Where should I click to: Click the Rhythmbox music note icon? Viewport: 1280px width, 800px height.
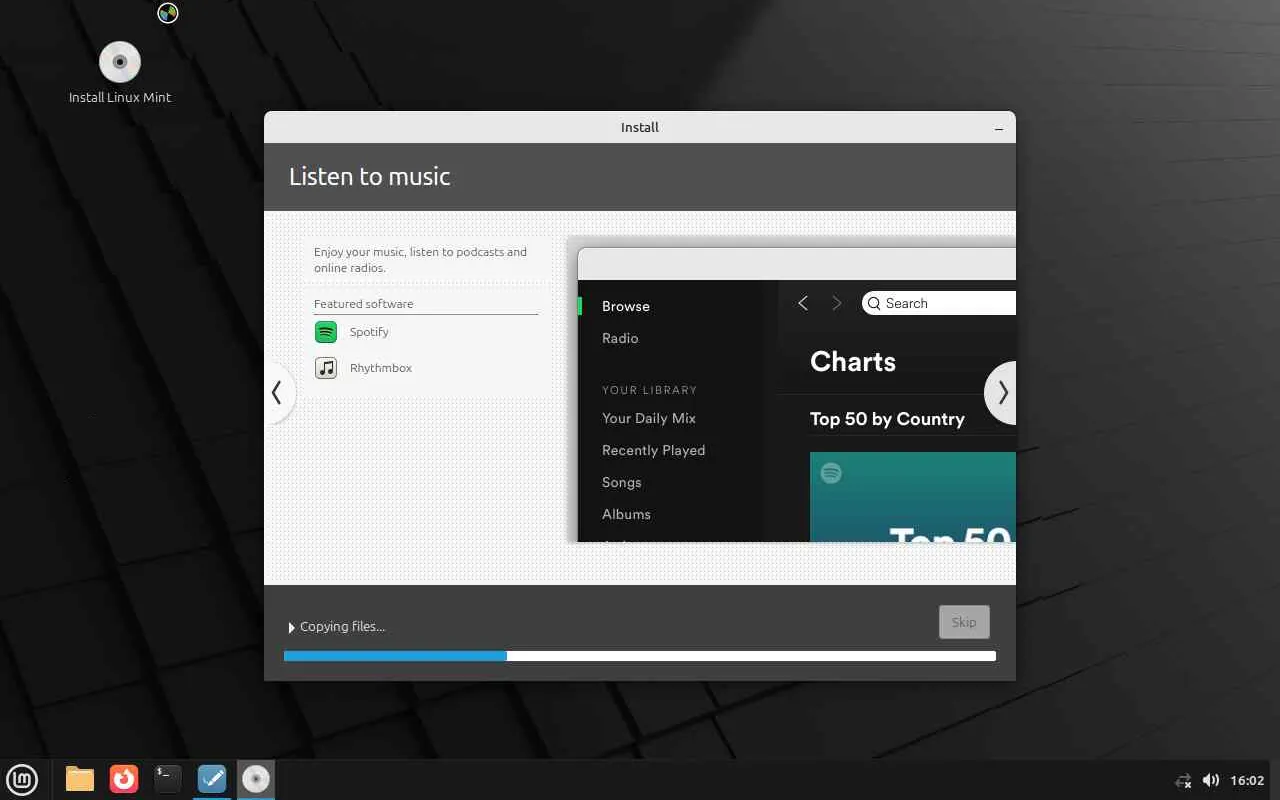pyautogui.click(x=326, y=368)
